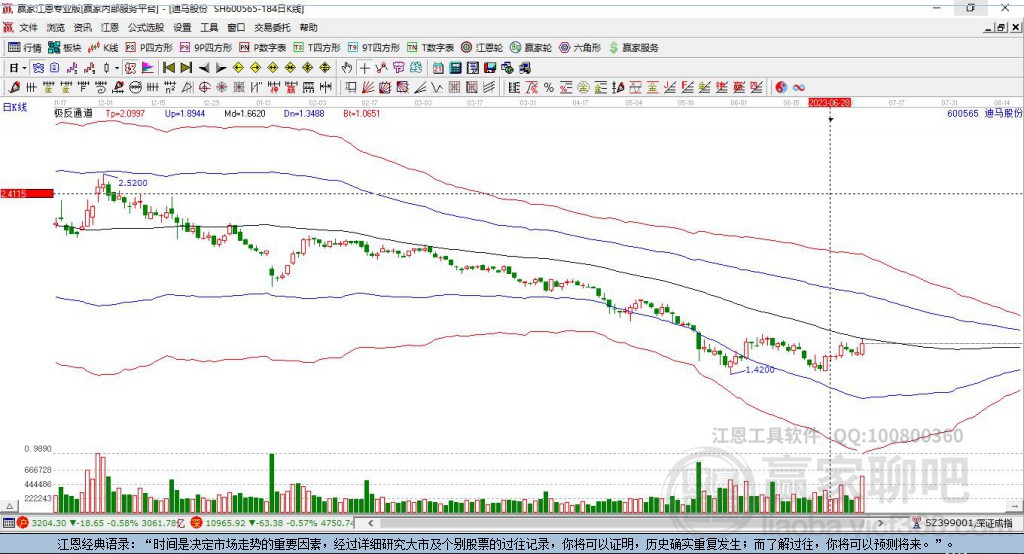The width and height of the screenshot is (1024, 554).
Task: Open the 板块 sector view
Action: pyautogui.click(x=65, y=48)
